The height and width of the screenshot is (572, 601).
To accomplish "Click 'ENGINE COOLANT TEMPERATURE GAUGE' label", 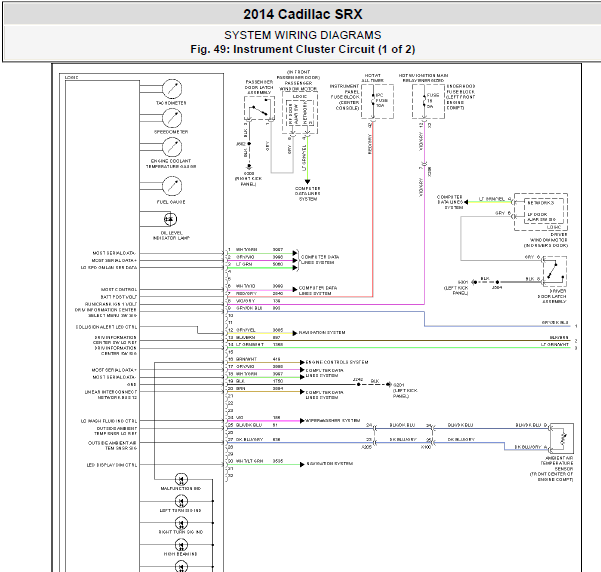I will [x=171, y=164].
